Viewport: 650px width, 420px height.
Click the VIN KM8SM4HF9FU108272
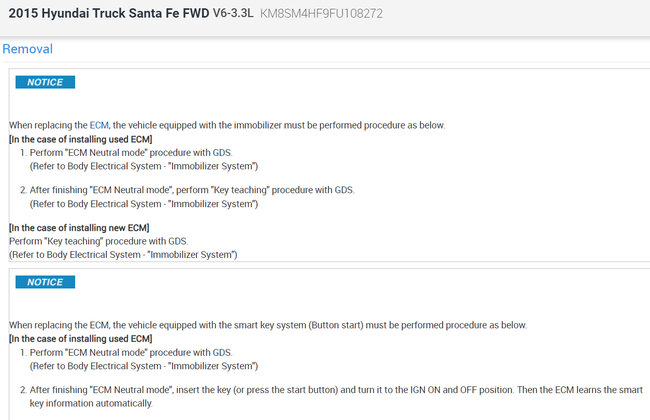click(321, 15)
